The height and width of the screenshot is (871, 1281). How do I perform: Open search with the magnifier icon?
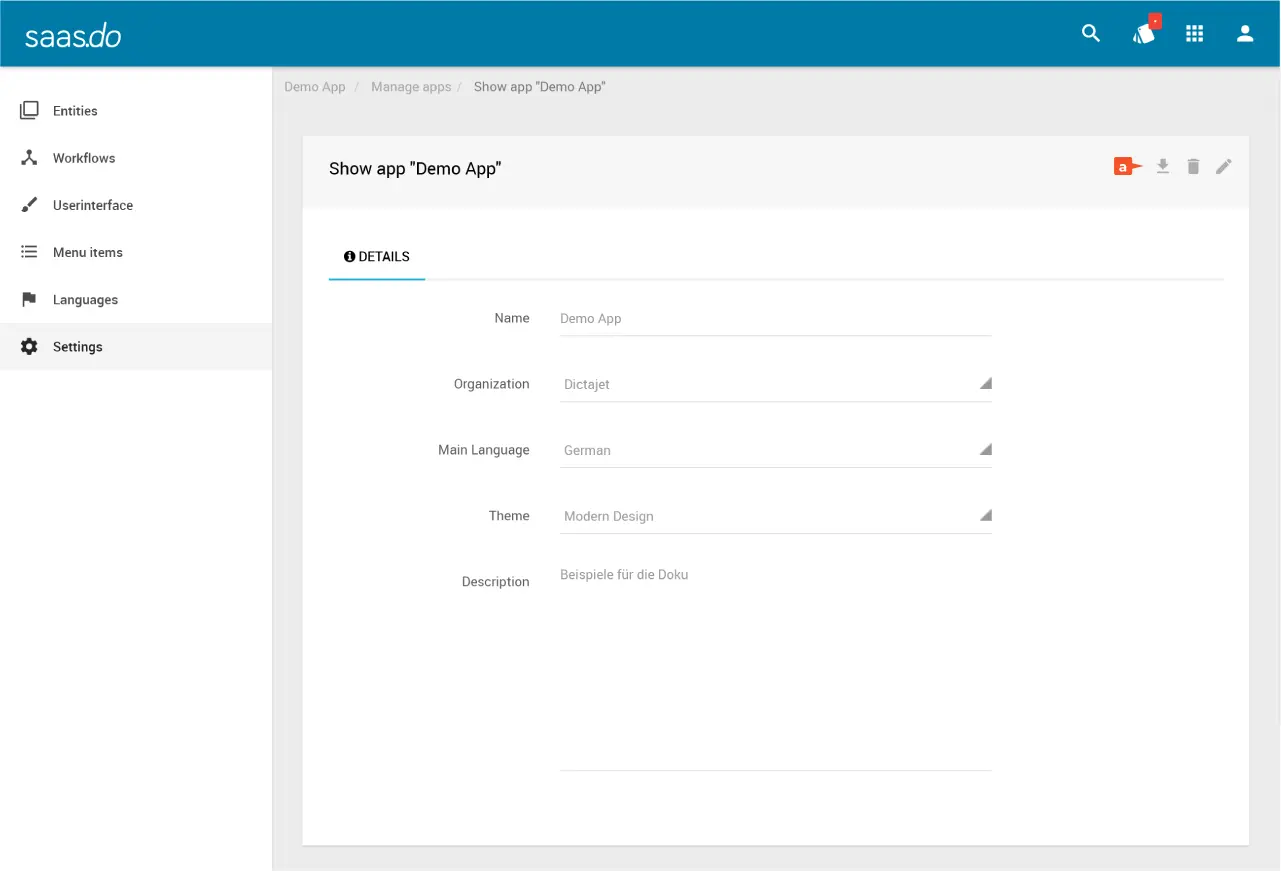(1091, 34)
